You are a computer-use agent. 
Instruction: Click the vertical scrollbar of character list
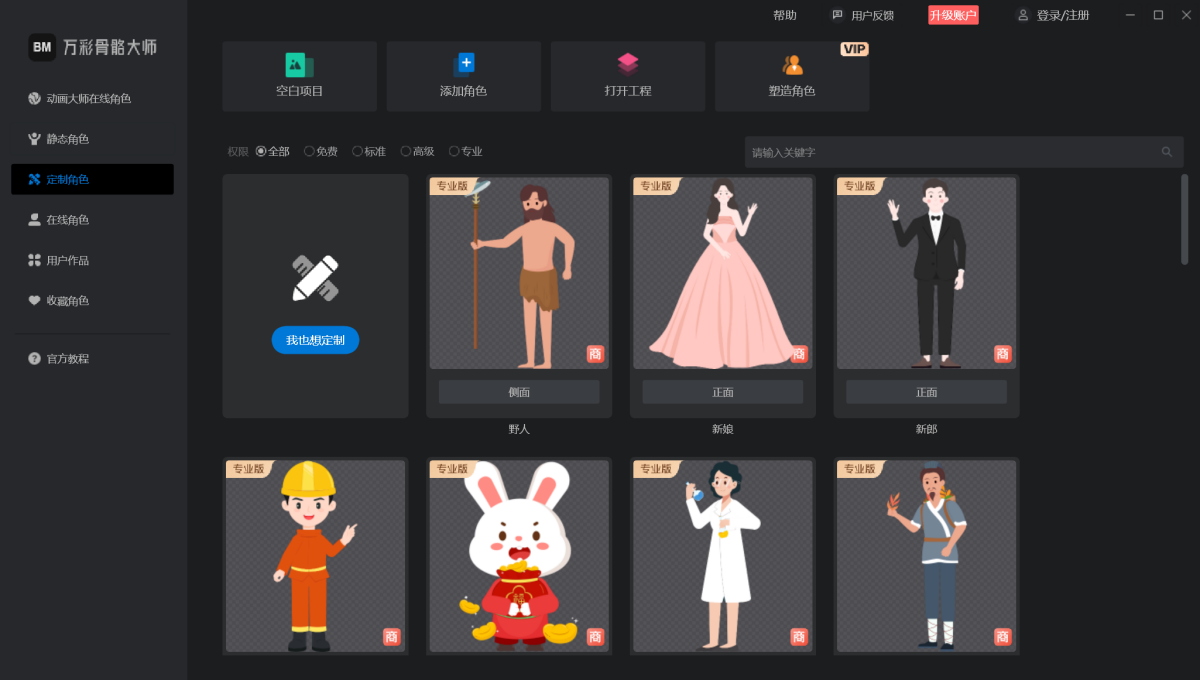(1184, 220)
